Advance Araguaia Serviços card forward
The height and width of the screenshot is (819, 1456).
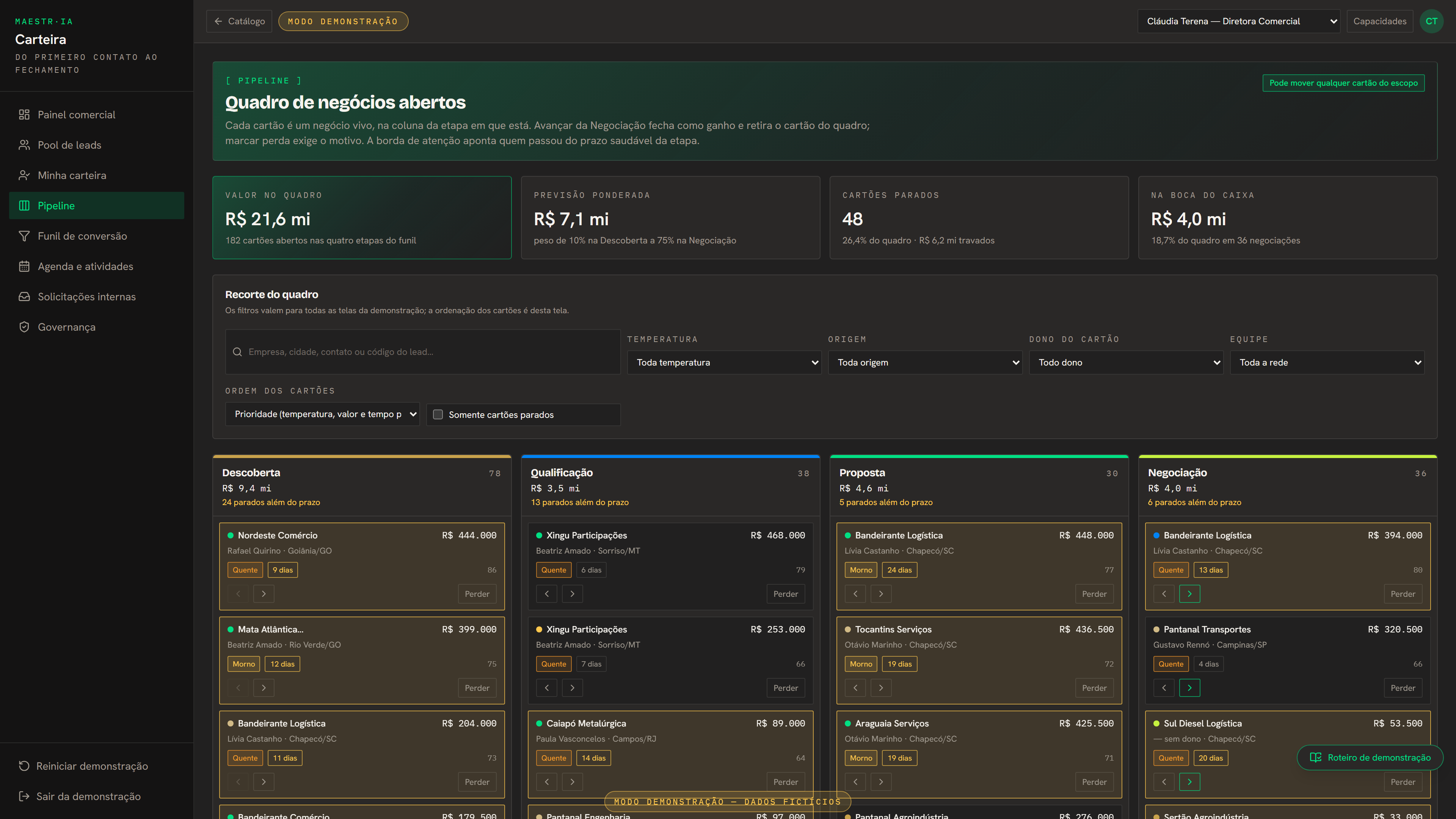point(881,782)
